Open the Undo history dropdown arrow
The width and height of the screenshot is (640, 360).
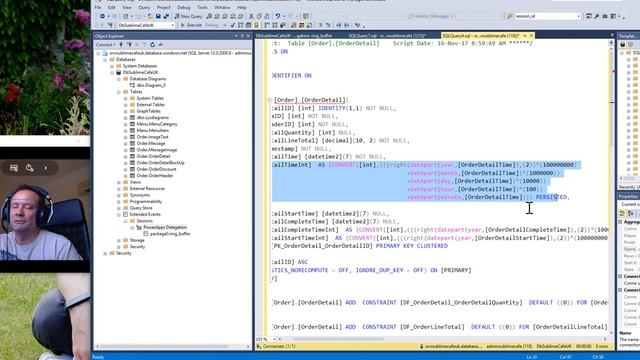pos(284,16)
